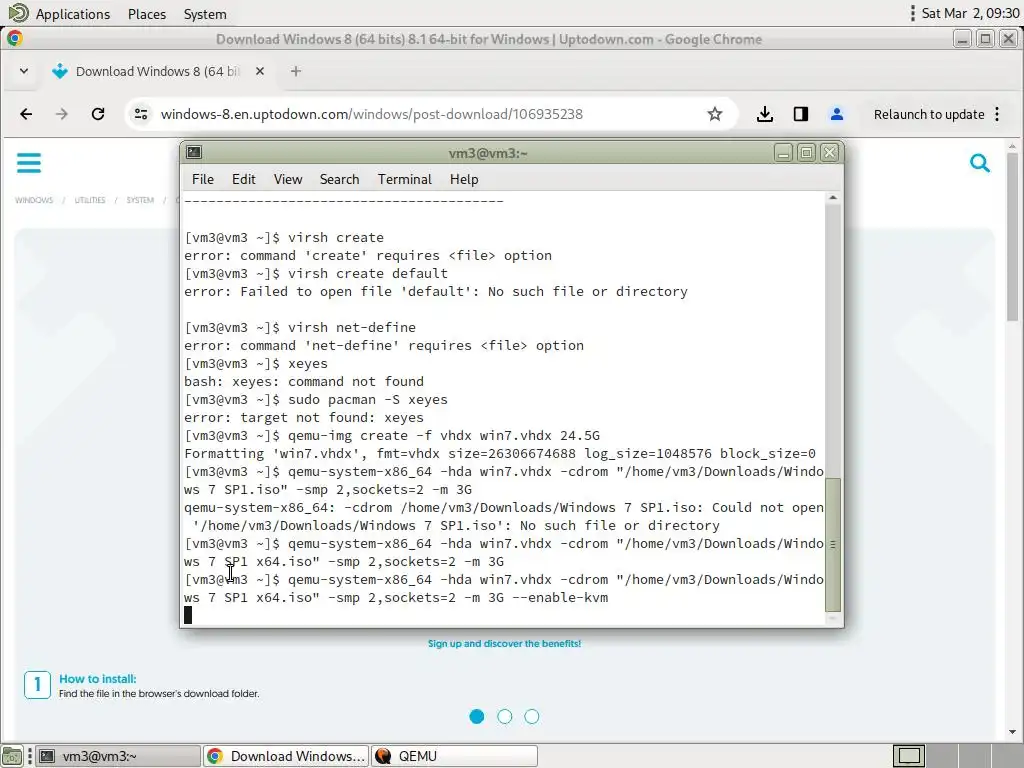The width and height of the screenshot is (1024, 768).
Task: Click Relaunch to update button
Action: pyautogui.click(x=929, y=114)
